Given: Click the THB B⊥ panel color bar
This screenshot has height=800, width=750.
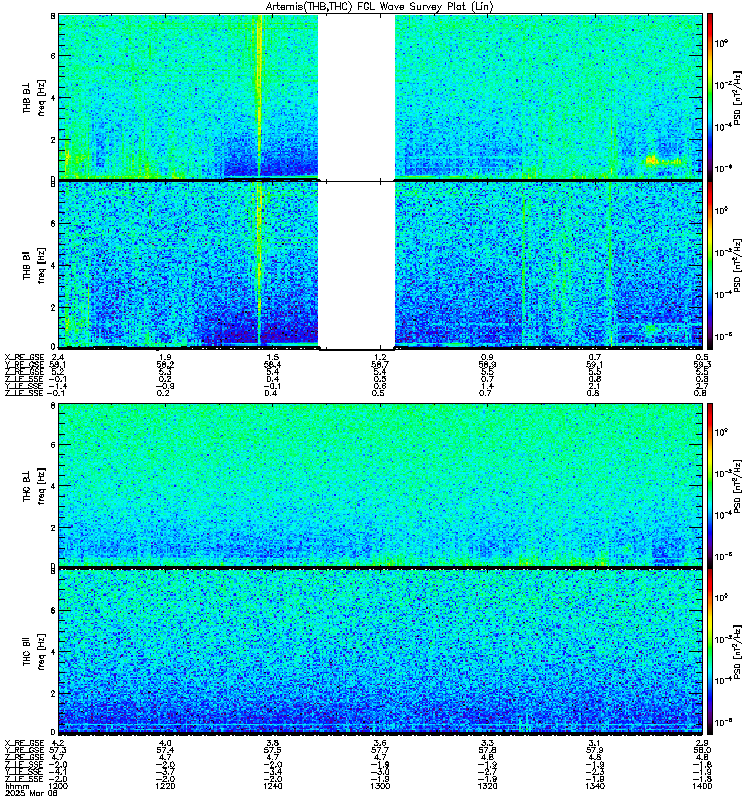Looking at the screenshot, I should pos(710,97).
